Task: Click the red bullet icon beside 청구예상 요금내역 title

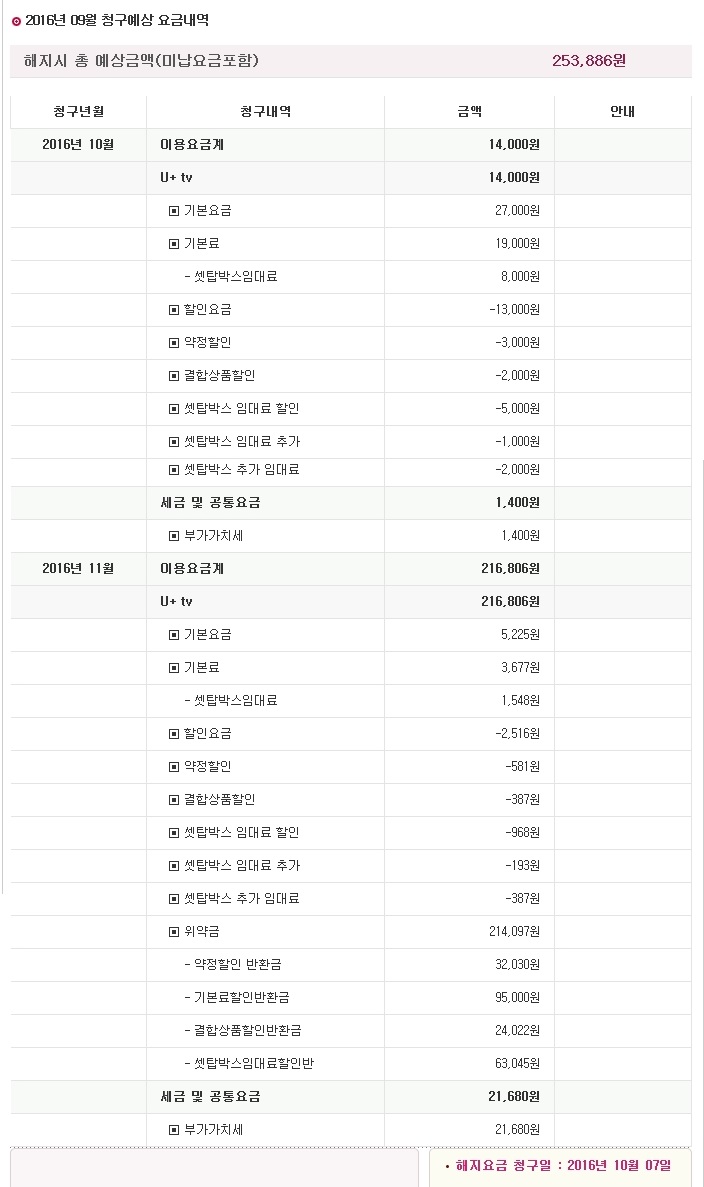Action: pyautogui.click(x=16, y=21)
